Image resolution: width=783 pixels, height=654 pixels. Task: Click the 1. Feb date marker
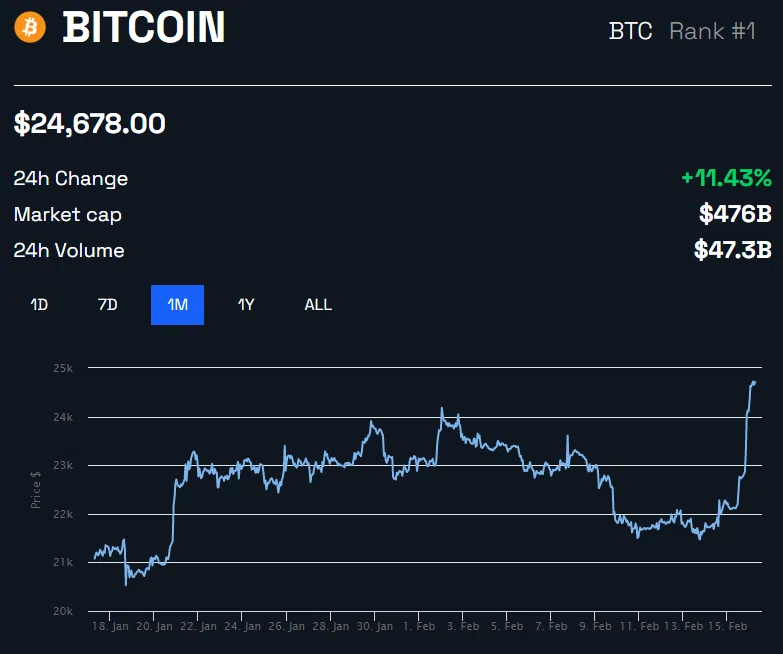click(419, 626)
